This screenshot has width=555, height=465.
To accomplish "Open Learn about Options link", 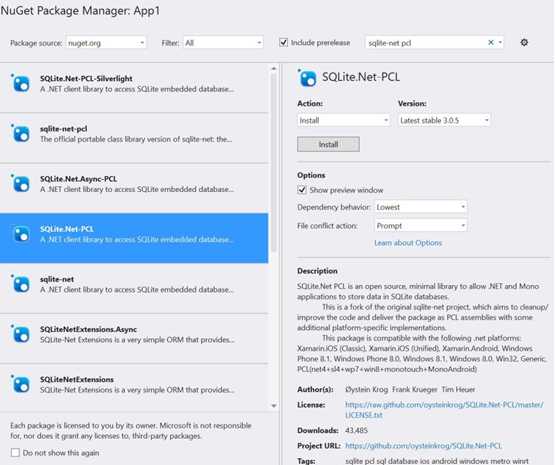I will [408, 243].
